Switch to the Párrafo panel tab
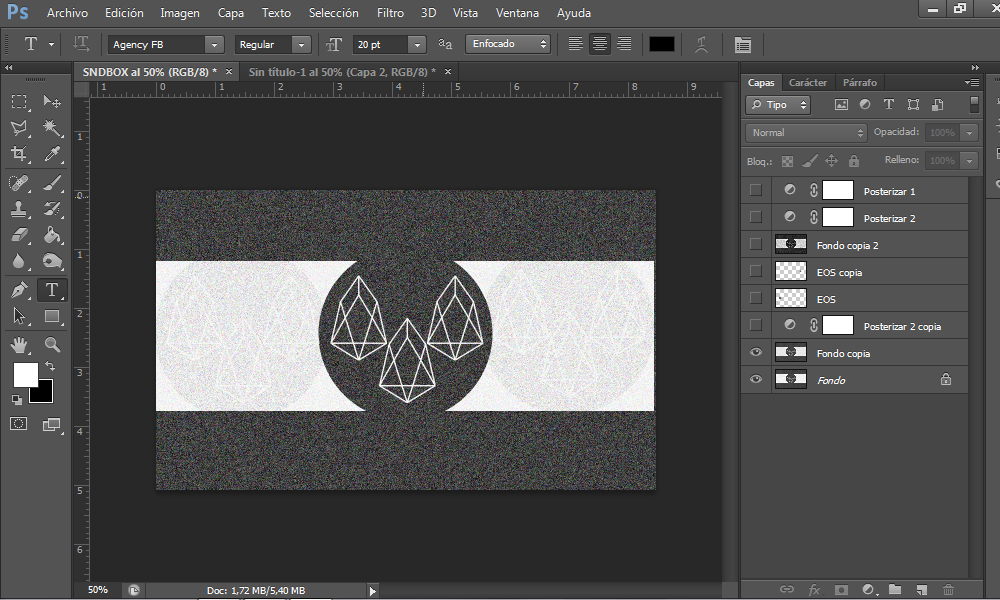This screenshot has height=600, width=1000. [x=859, y=82]
